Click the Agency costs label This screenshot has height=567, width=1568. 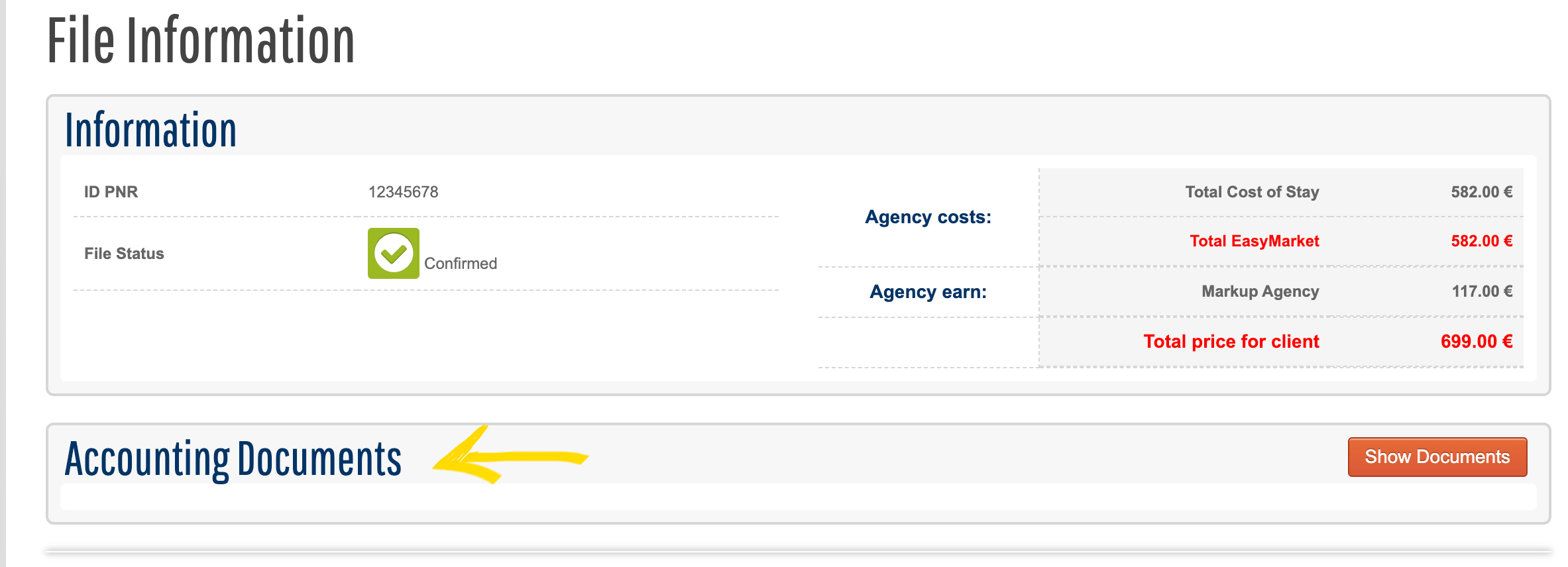coord(928,217)
